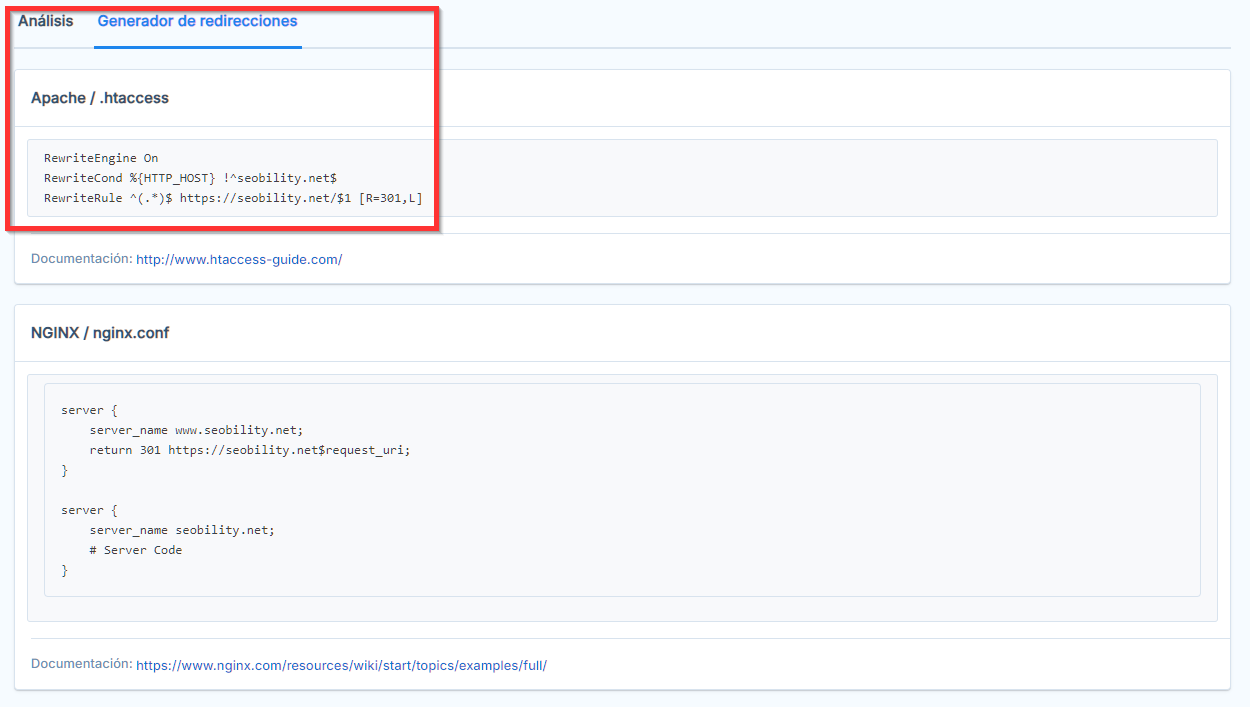The image size is (1250, 707).
Task: Open the nginx.com documentation link
Action: tap(341, 665)
